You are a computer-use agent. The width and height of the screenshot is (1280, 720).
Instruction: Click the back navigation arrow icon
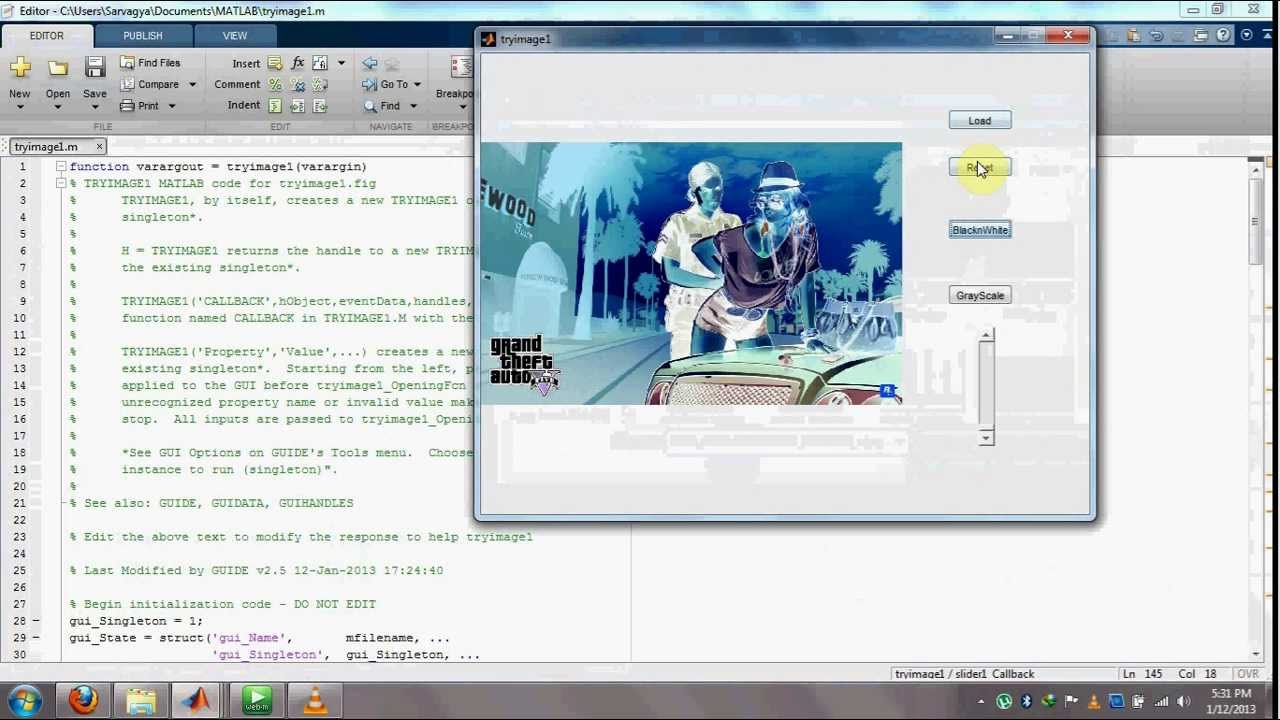pos(370,63)
